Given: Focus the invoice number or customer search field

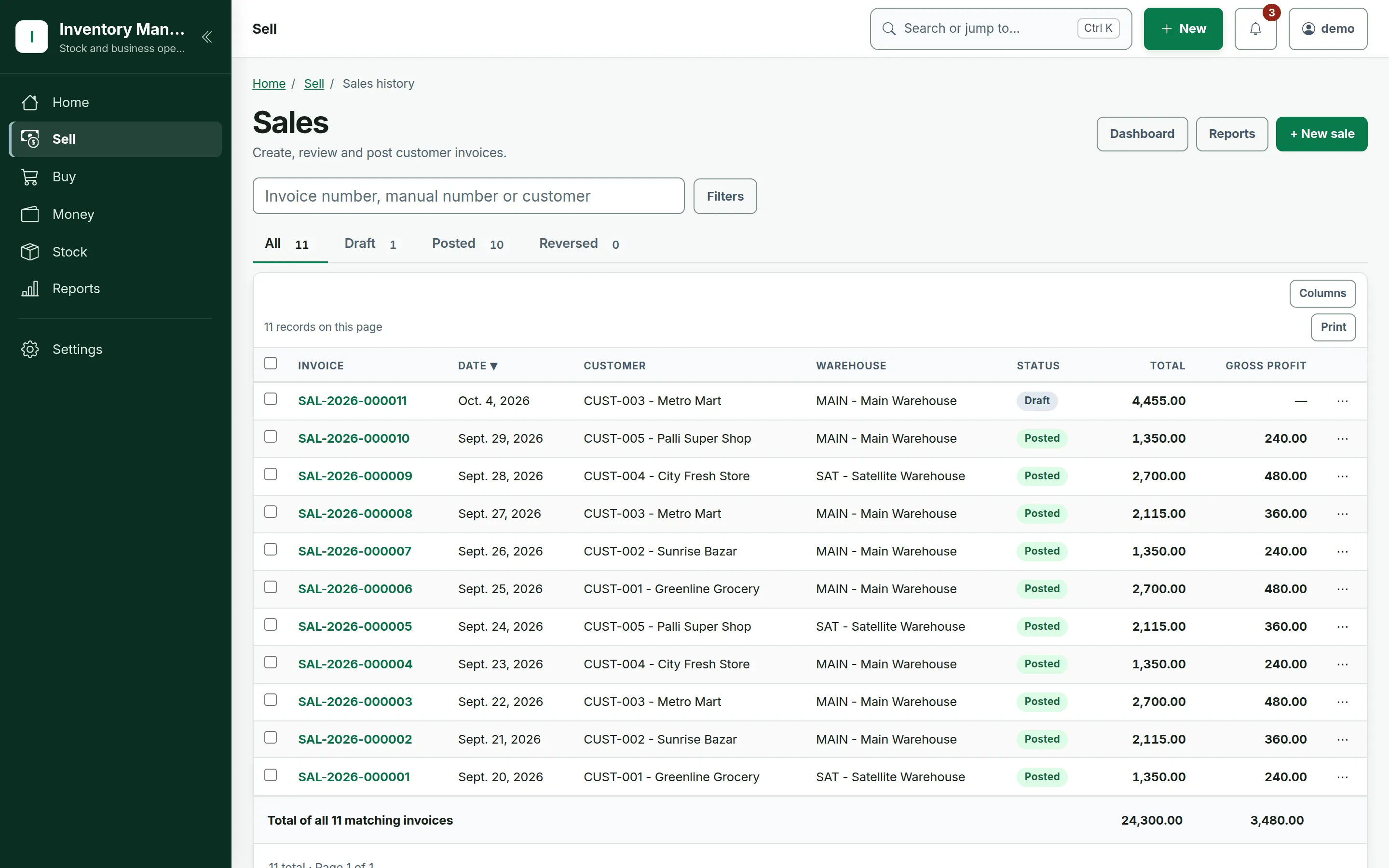Looking at the screenshot, I should pyautogui.click(x=468, y=196).
